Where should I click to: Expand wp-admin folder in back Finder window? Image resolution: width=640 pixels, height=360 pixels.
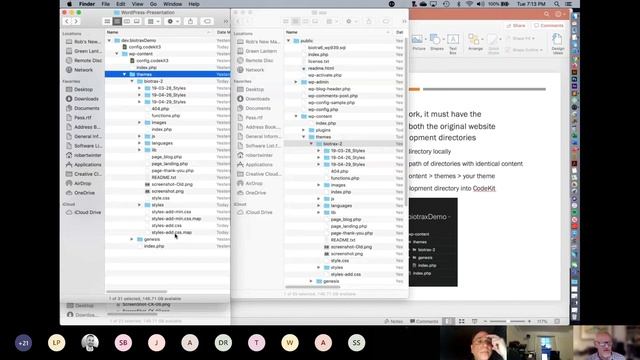coord(296,82)
